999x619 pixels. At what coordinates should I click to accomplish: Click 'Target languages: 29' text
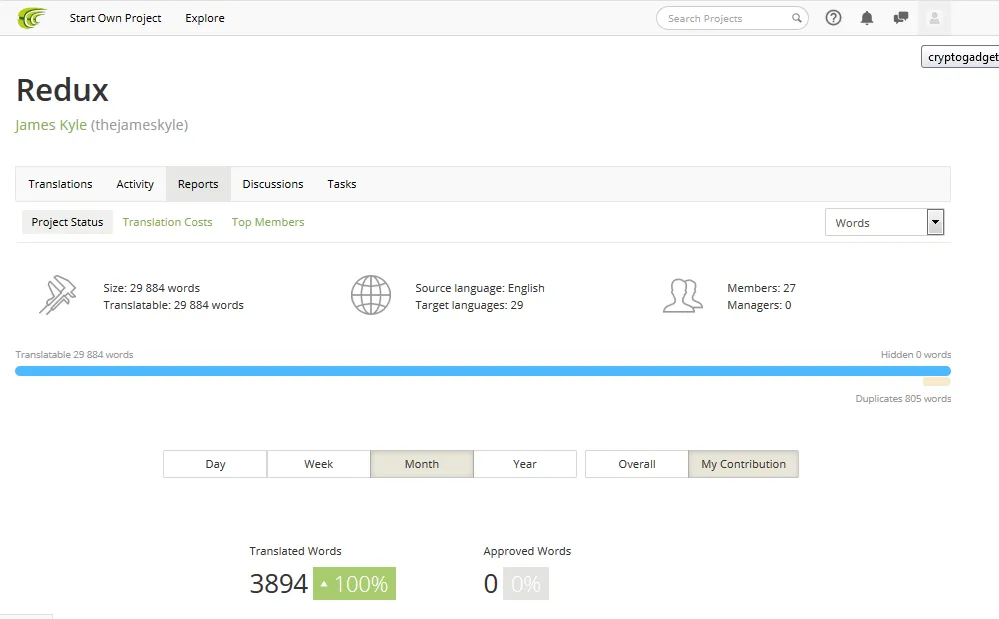[470, 306]
